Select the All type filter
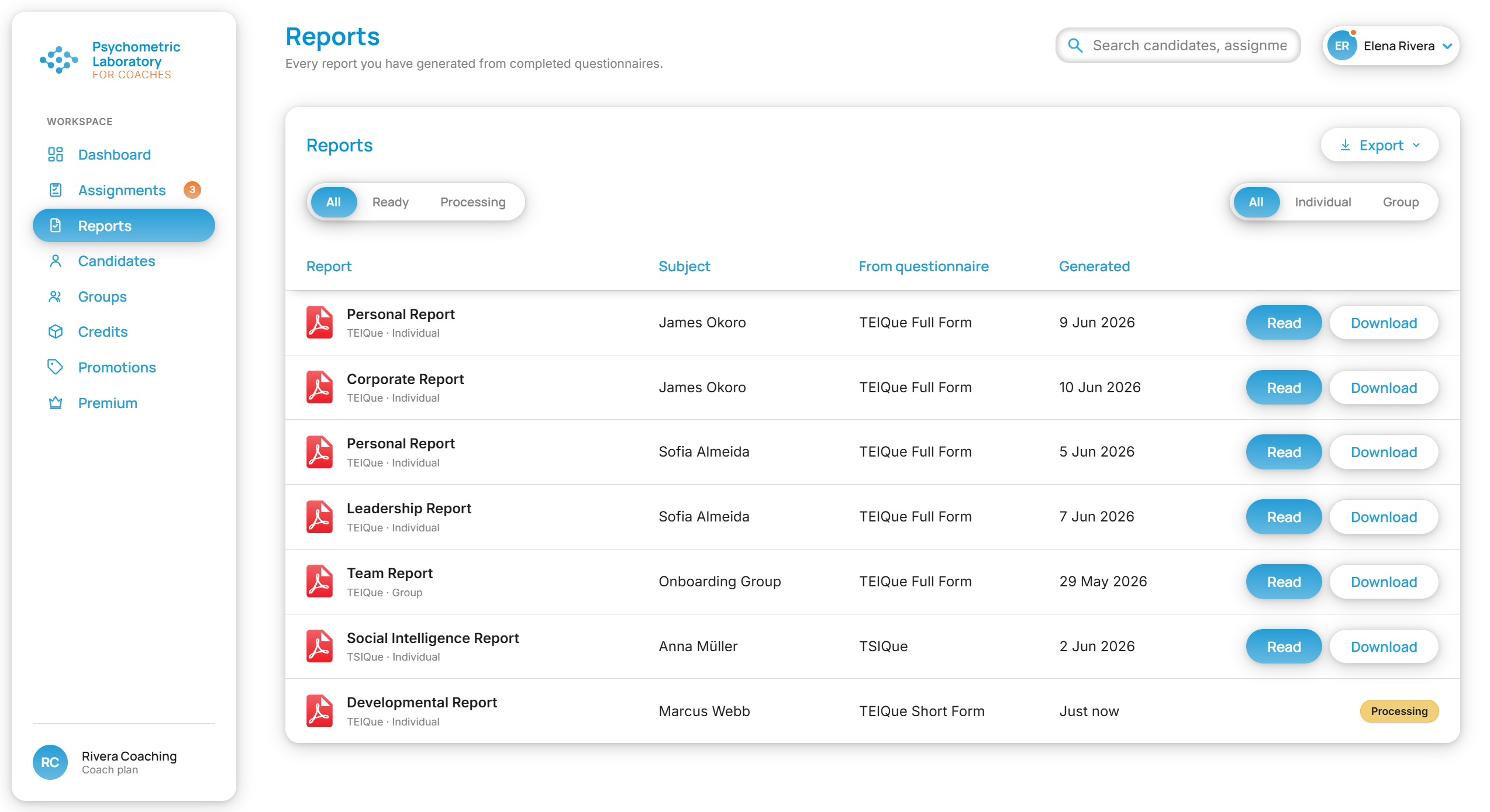Screen dimensions: 1490x812 tap(1256, 202)
